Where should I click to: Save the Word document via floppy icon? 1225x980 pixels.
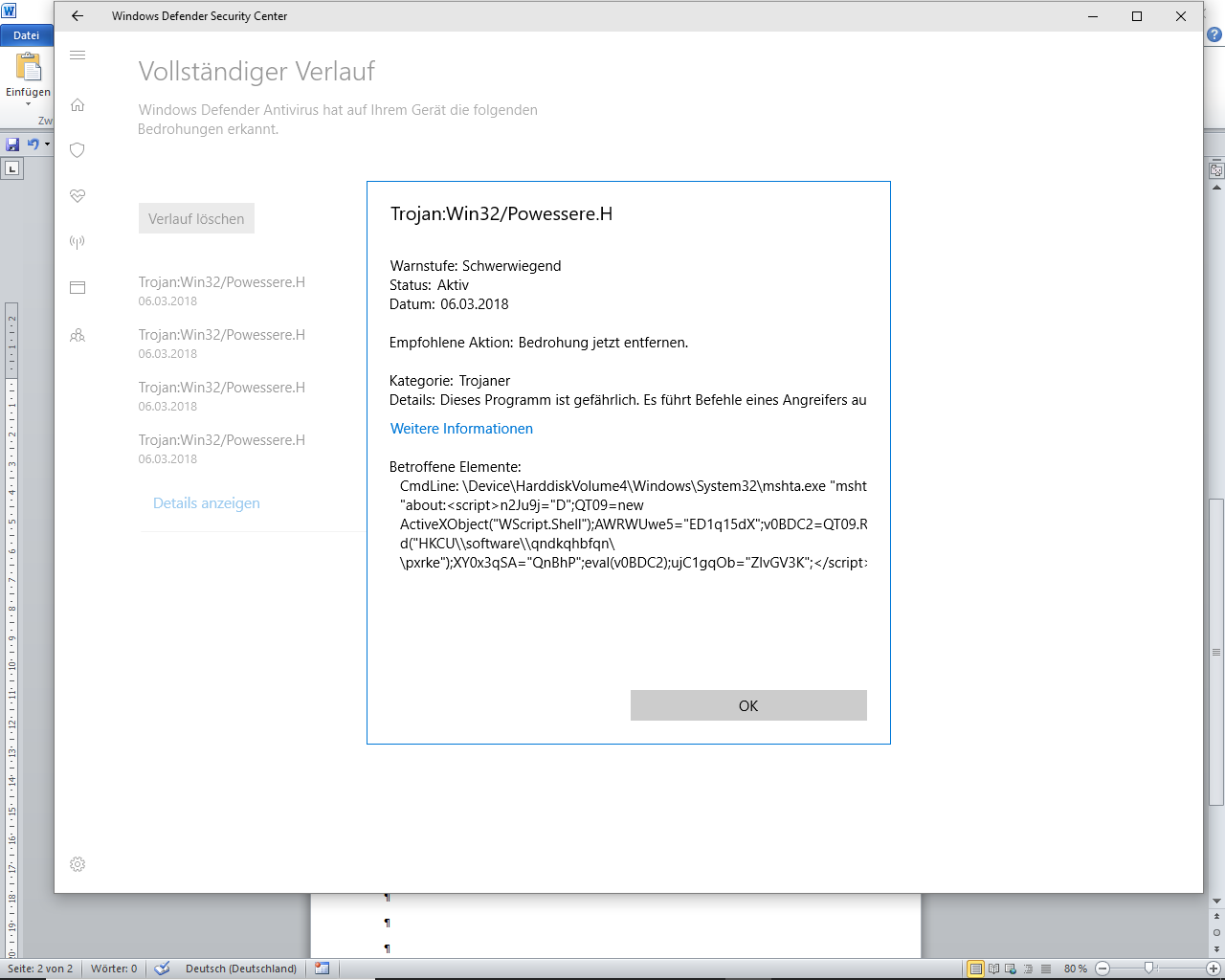[12, 145]
